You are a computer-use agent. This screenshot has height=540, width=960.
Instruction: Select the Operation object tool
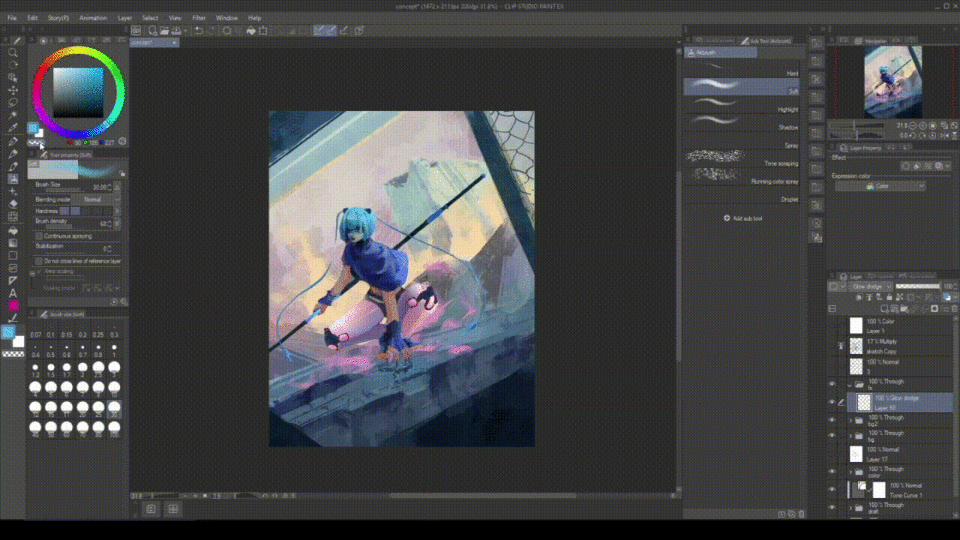[x=13, y=78]
